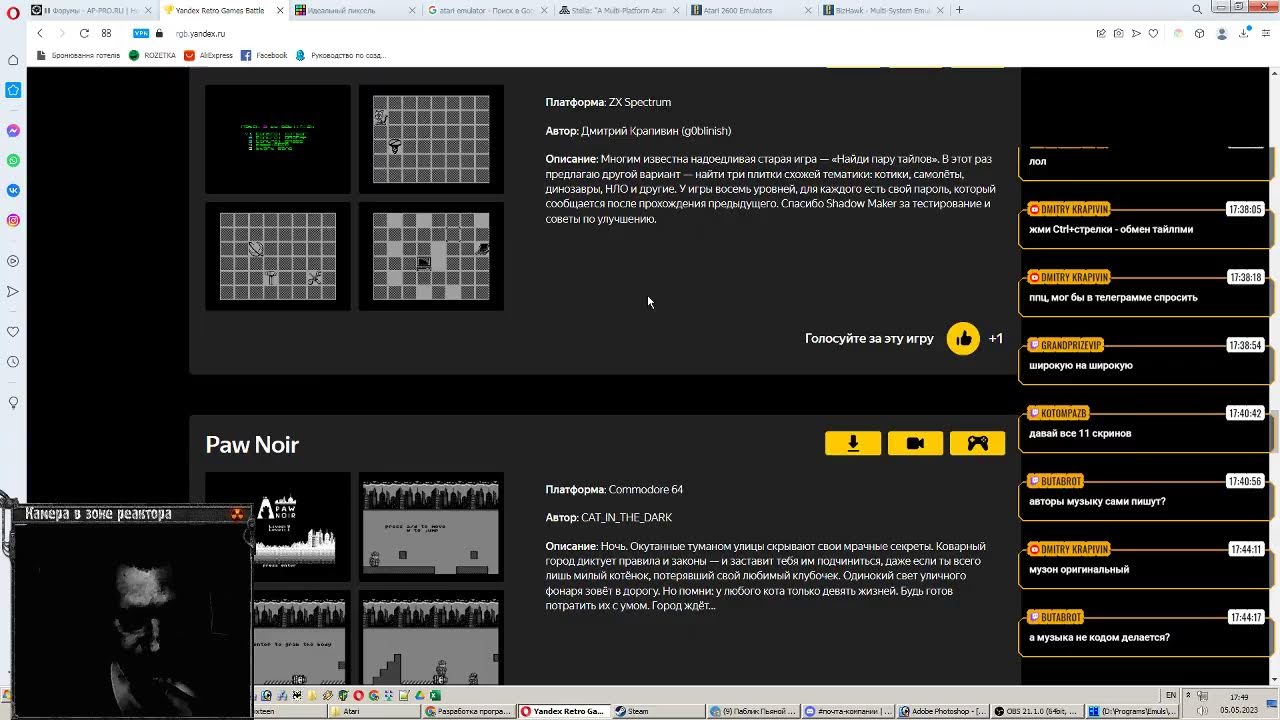Open the Бронювання готелів bookmark
This screenshot has height=720, width=1280.
click(78, 56)
